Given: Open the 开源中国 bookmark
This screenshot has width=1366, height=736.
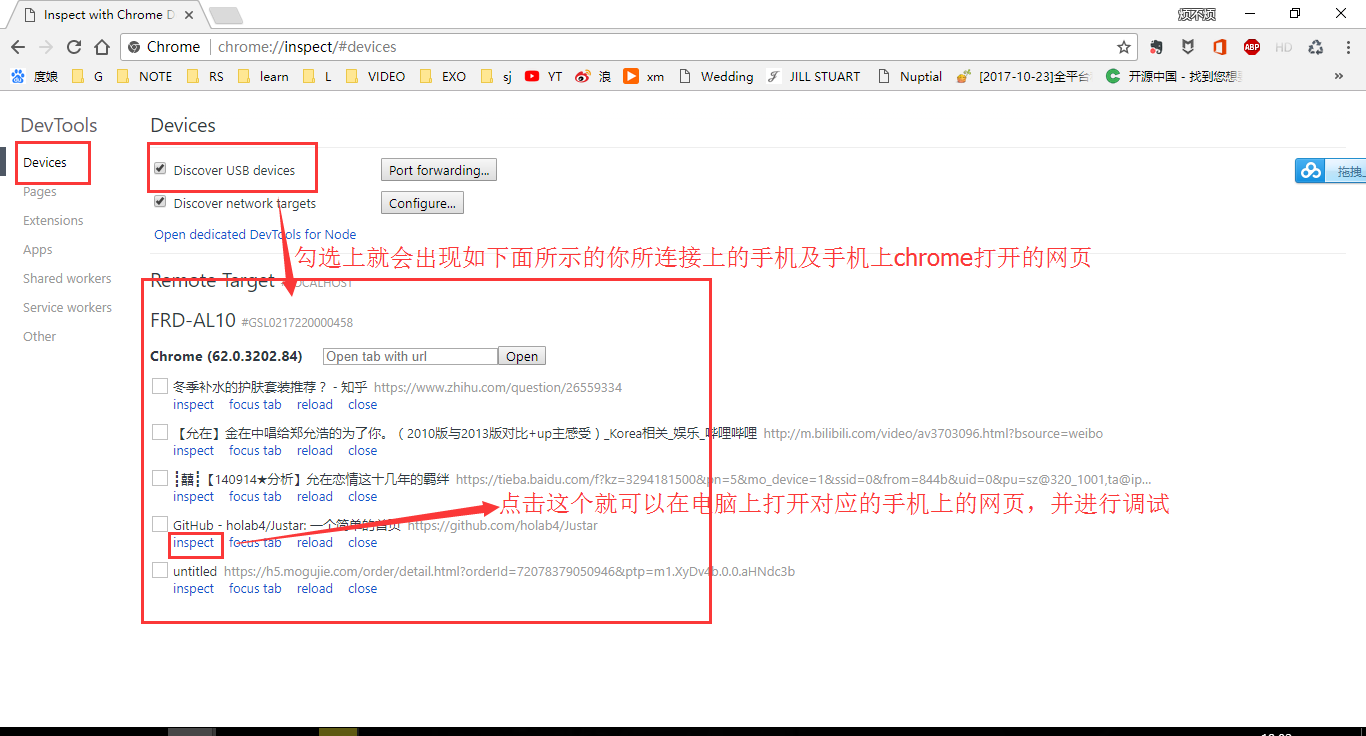Looking at the screenshot, I should 1174,76.
